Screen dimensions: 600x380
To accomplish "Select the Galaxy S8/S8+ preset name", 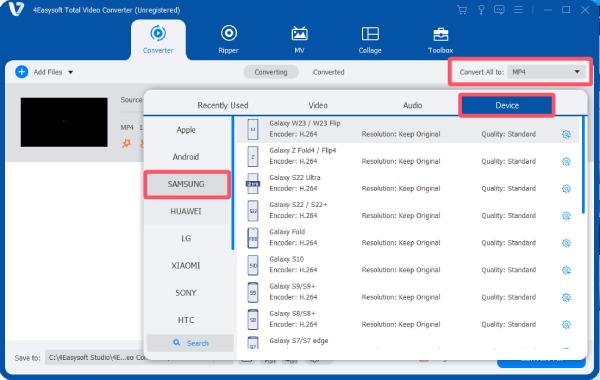I will point(292,313).
